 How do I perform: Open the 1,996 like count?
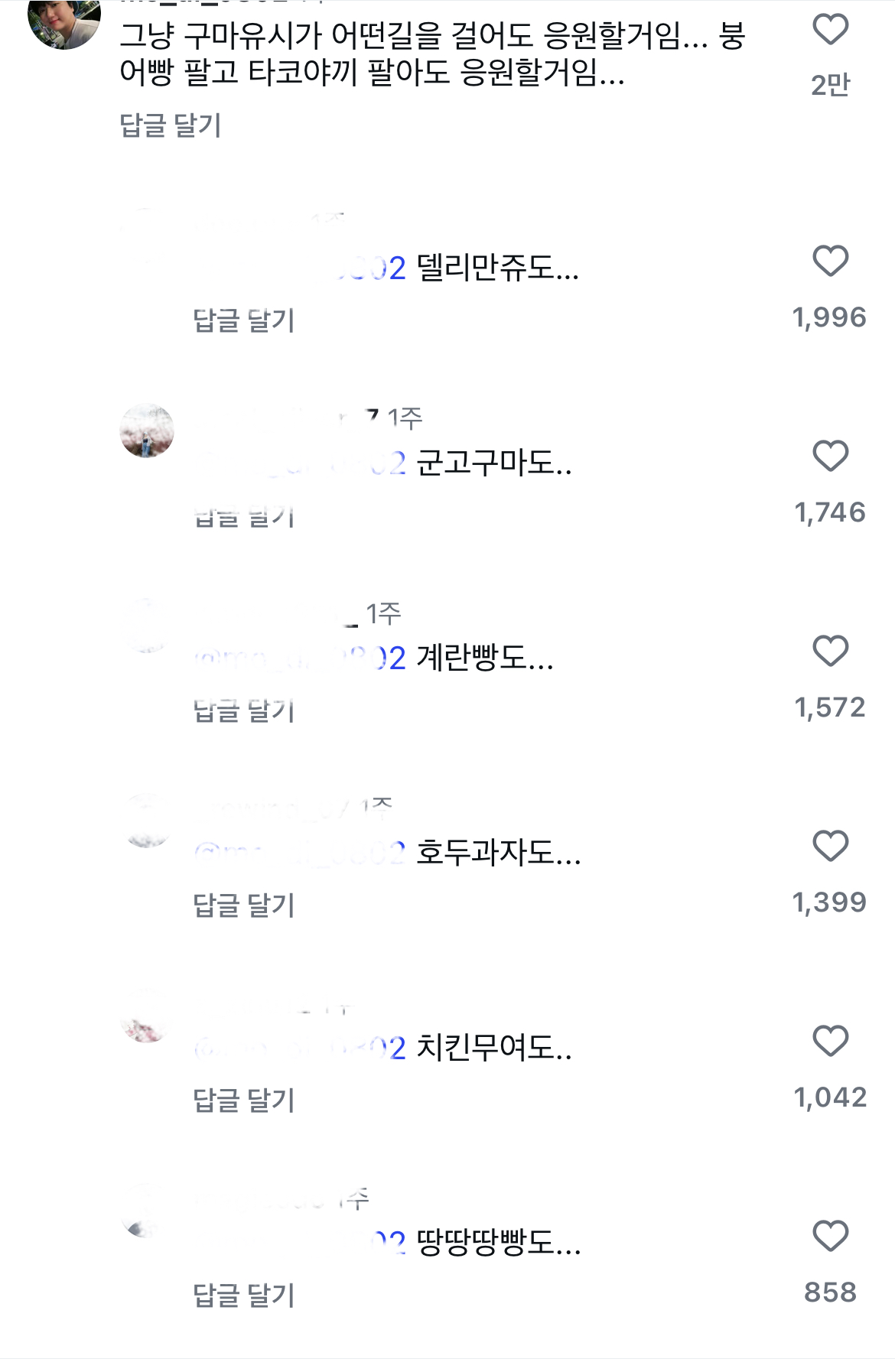[x=829, y=317]
